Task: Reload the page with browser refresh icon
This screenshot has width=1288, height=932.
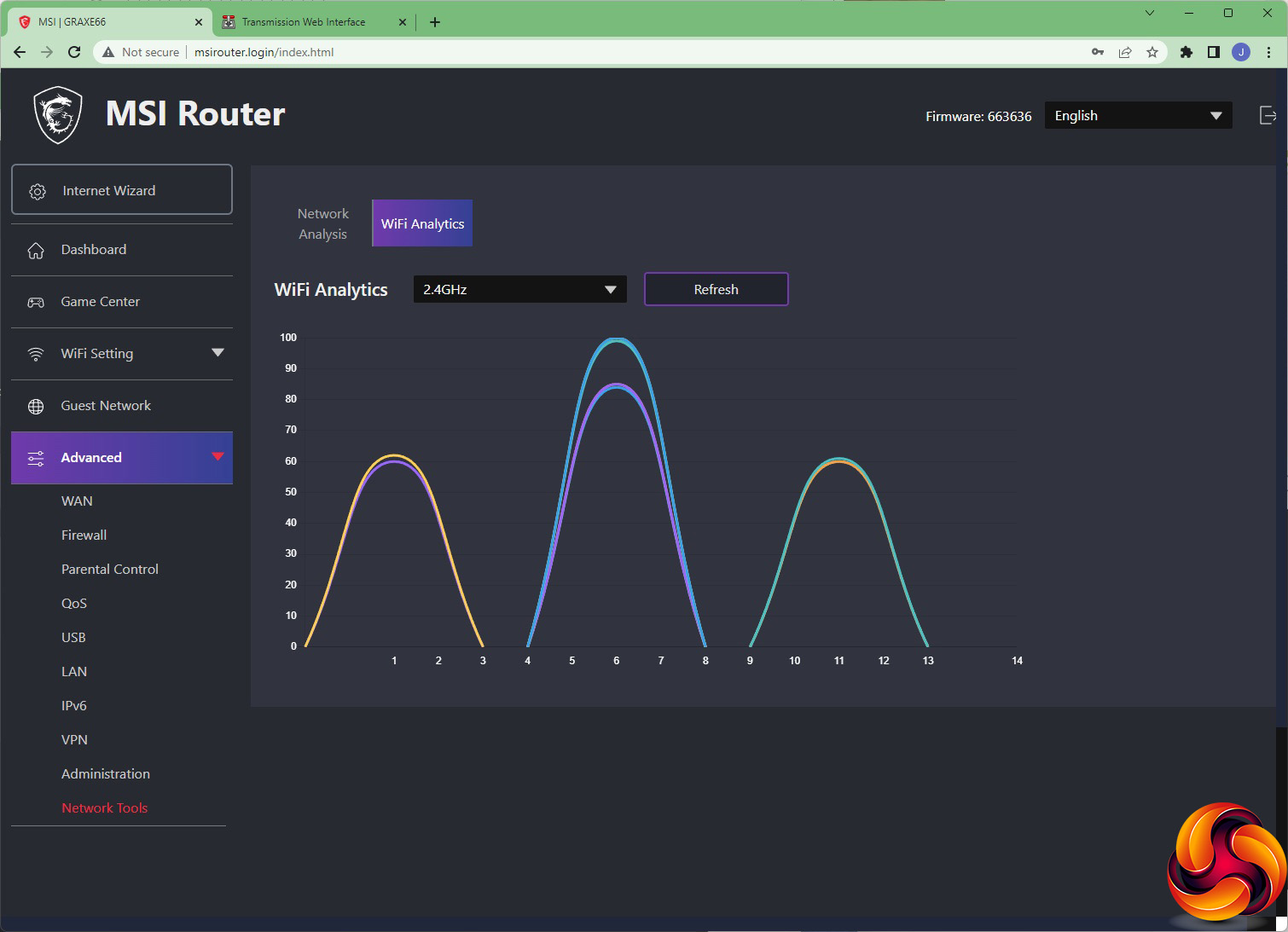Action: coord(74,52)
